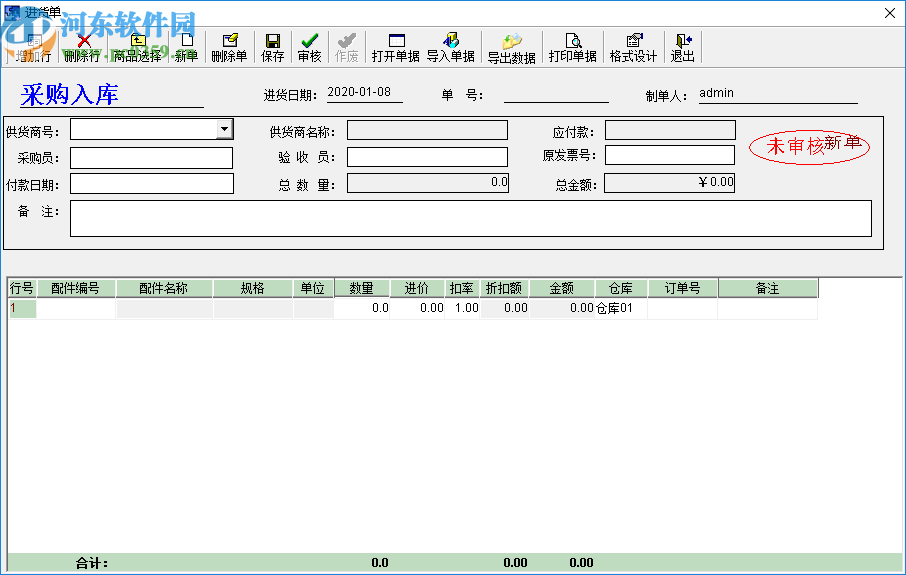
Task: Click row 1 扣率 cell 1.00
Action: (462, 308)
